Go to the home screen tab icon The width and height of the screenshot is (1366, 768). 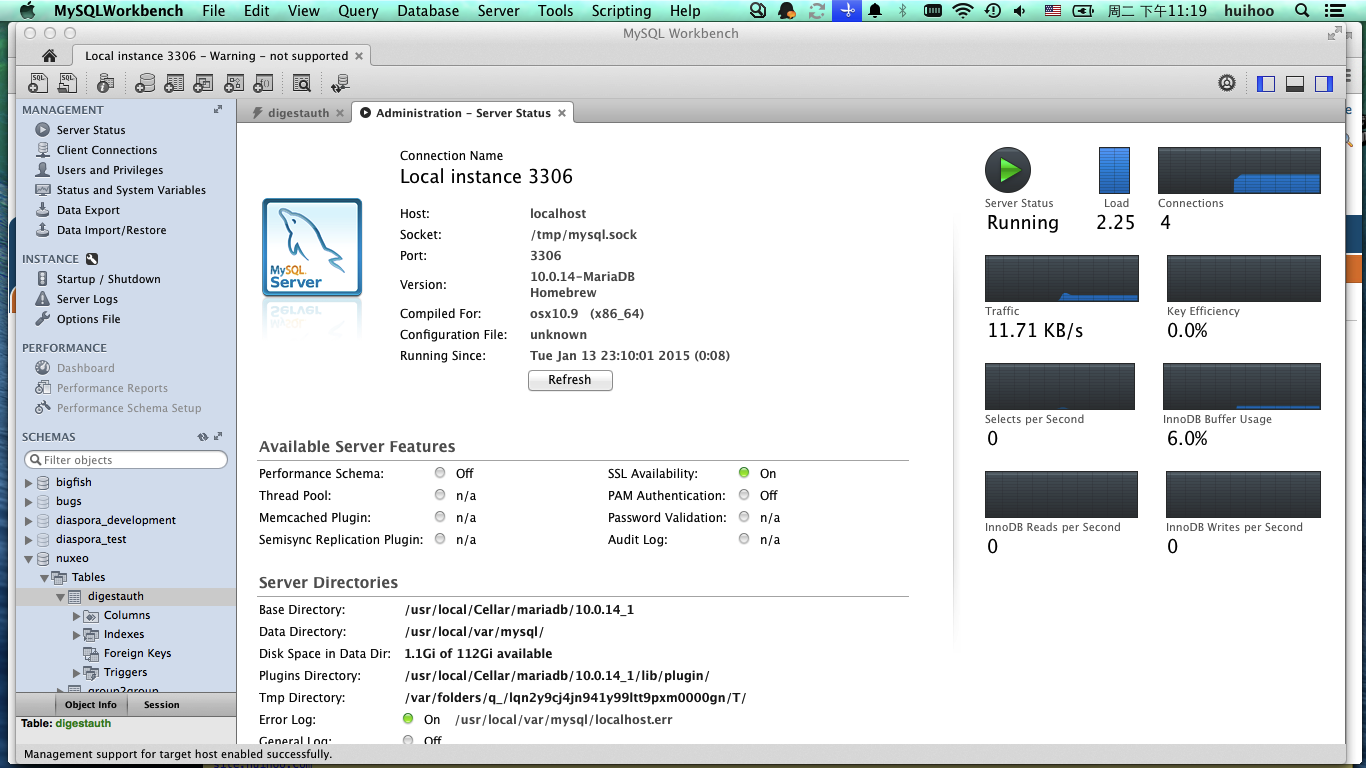[x=49, y=56]
